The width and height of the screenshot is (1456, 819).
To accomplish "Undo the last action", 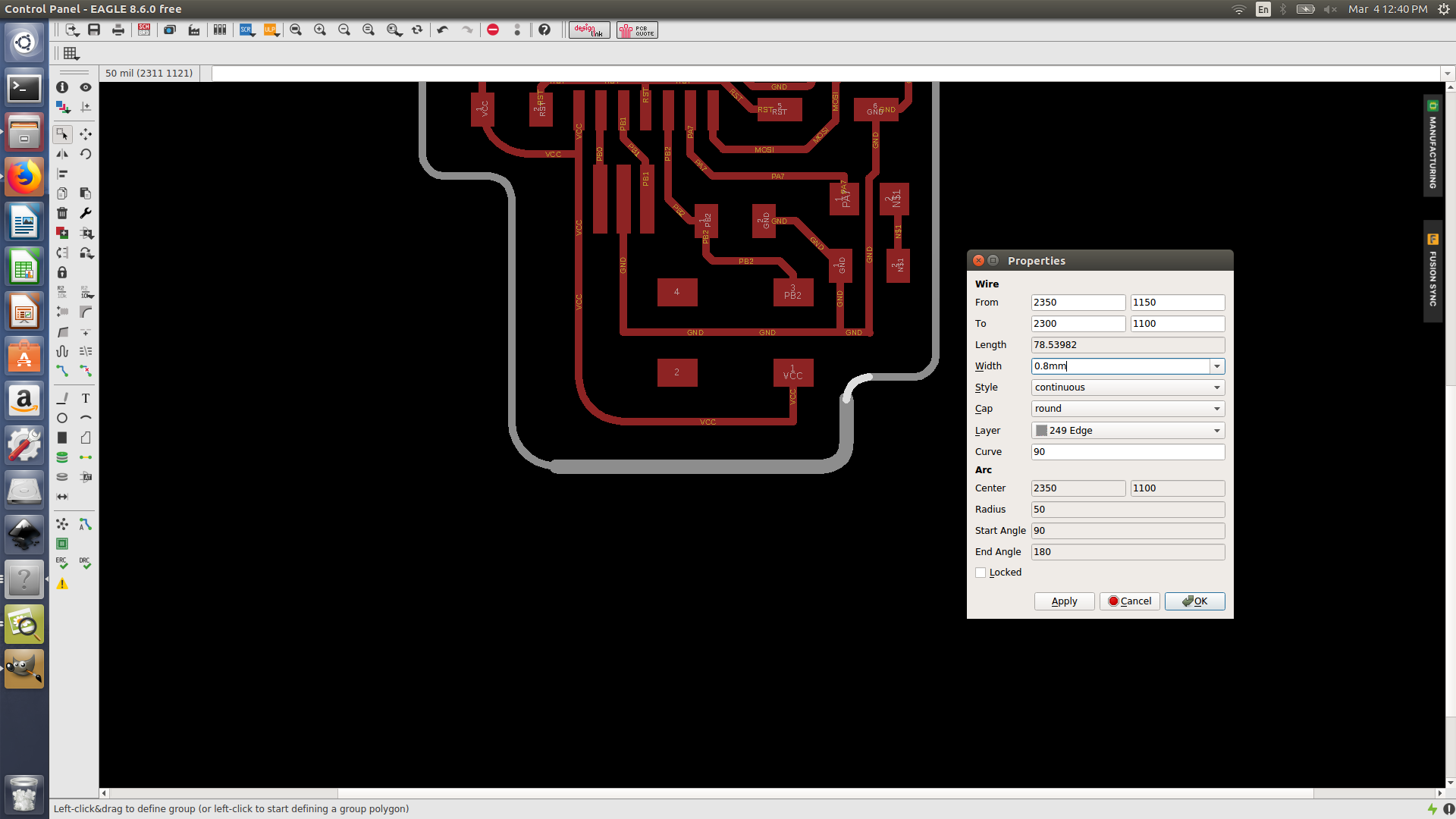I will pos(443,30).
